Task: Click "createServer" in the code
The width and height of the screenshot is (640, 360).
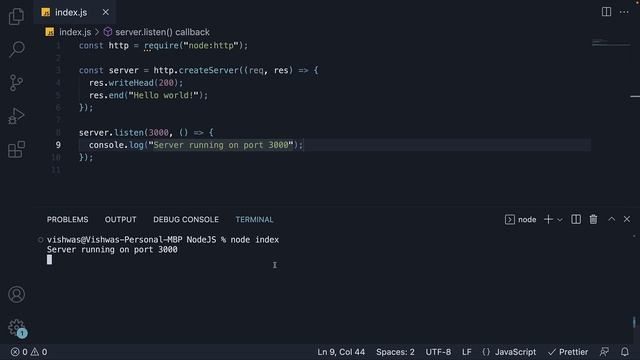Action: click(208, 70)
